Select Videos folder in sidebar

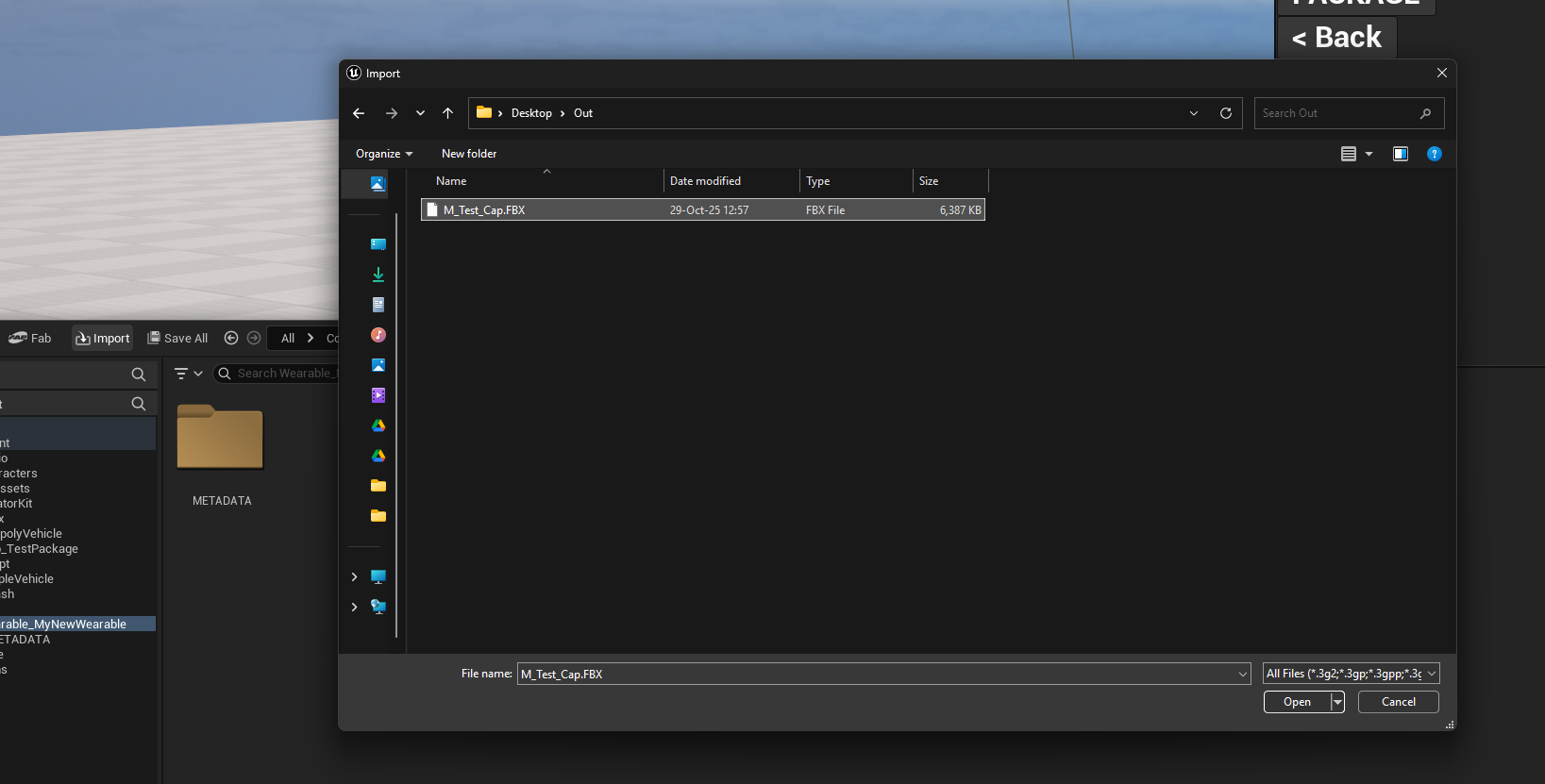378,395
